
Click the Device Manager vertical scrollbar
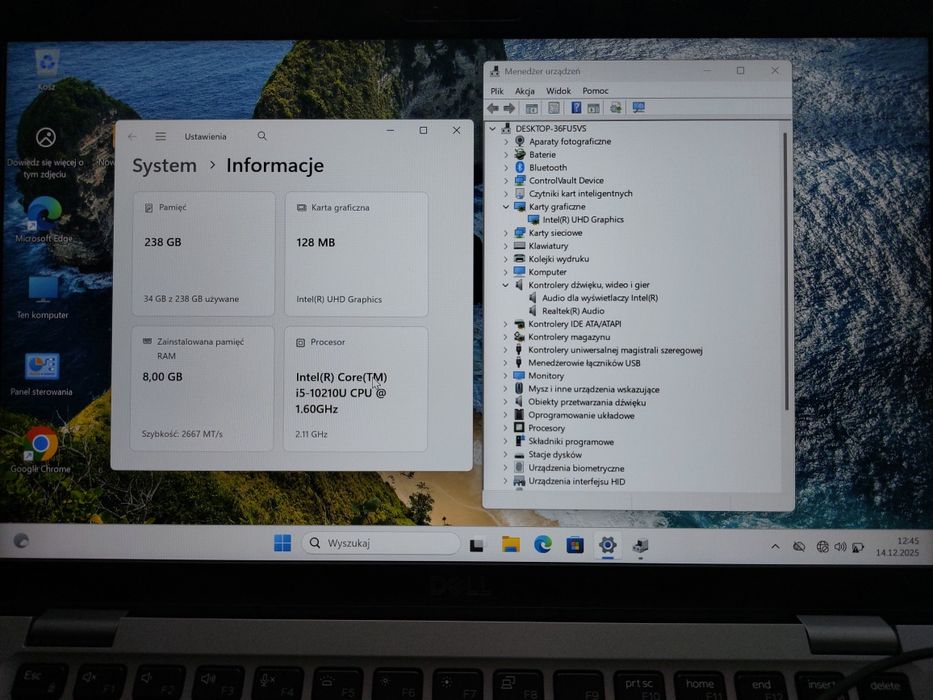pos(785,271)
